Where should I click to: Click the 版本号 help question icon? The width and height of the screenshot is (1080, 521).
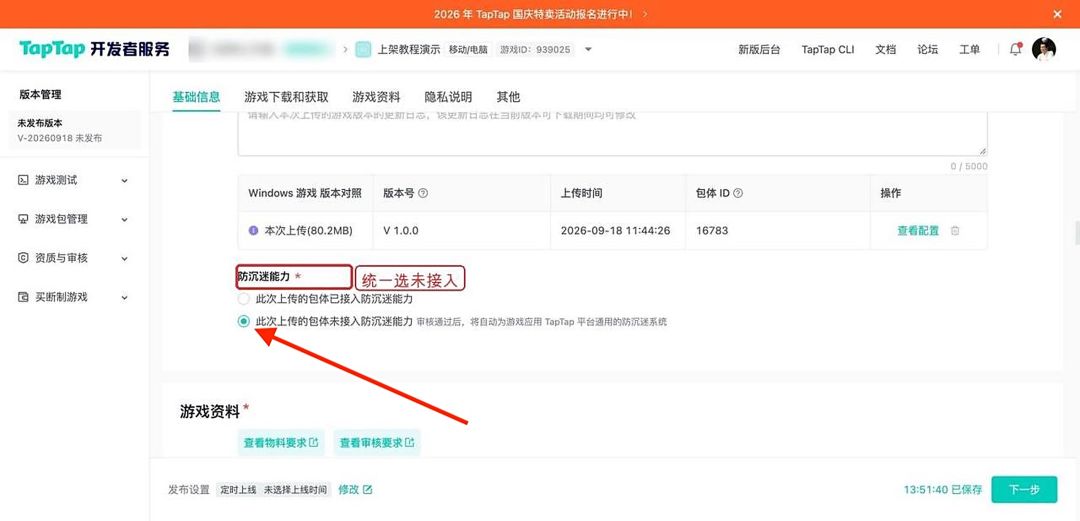[x=424, y=194]
